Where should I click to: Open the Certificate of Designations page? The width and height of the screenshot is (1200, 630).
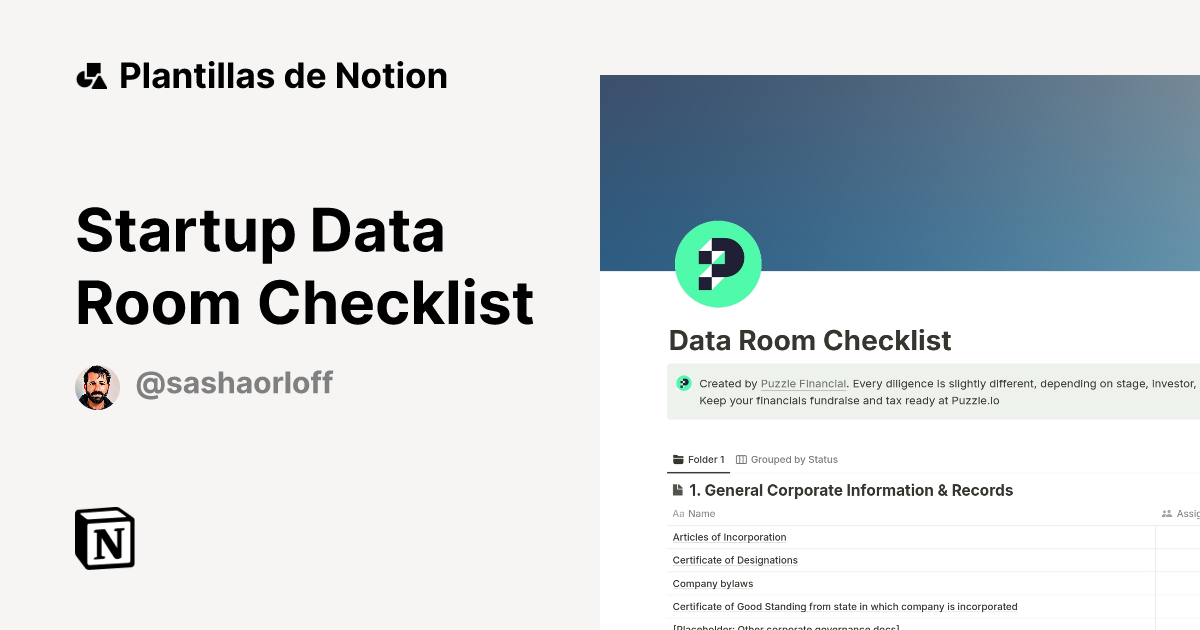tap(735, 560)
